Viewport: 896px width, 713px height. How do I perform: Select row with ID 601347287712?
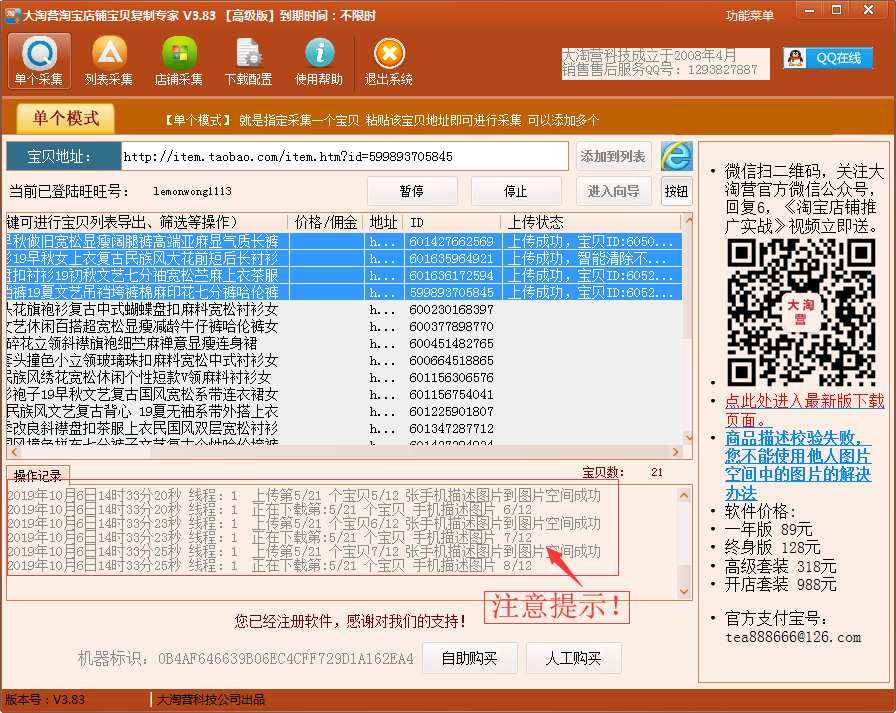[344, 428]
